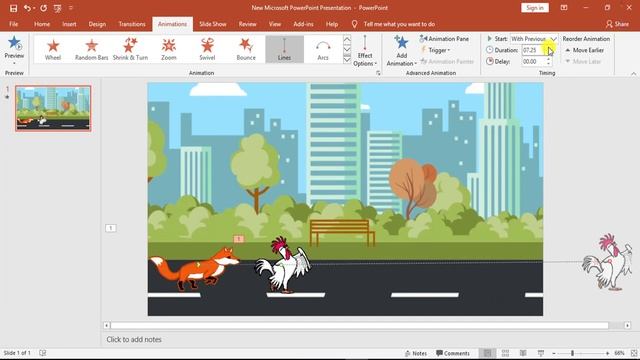Decrease the Delay value with stepper arrow
Viewport: 640px width, 360px height.
click(x=548, y=64)
